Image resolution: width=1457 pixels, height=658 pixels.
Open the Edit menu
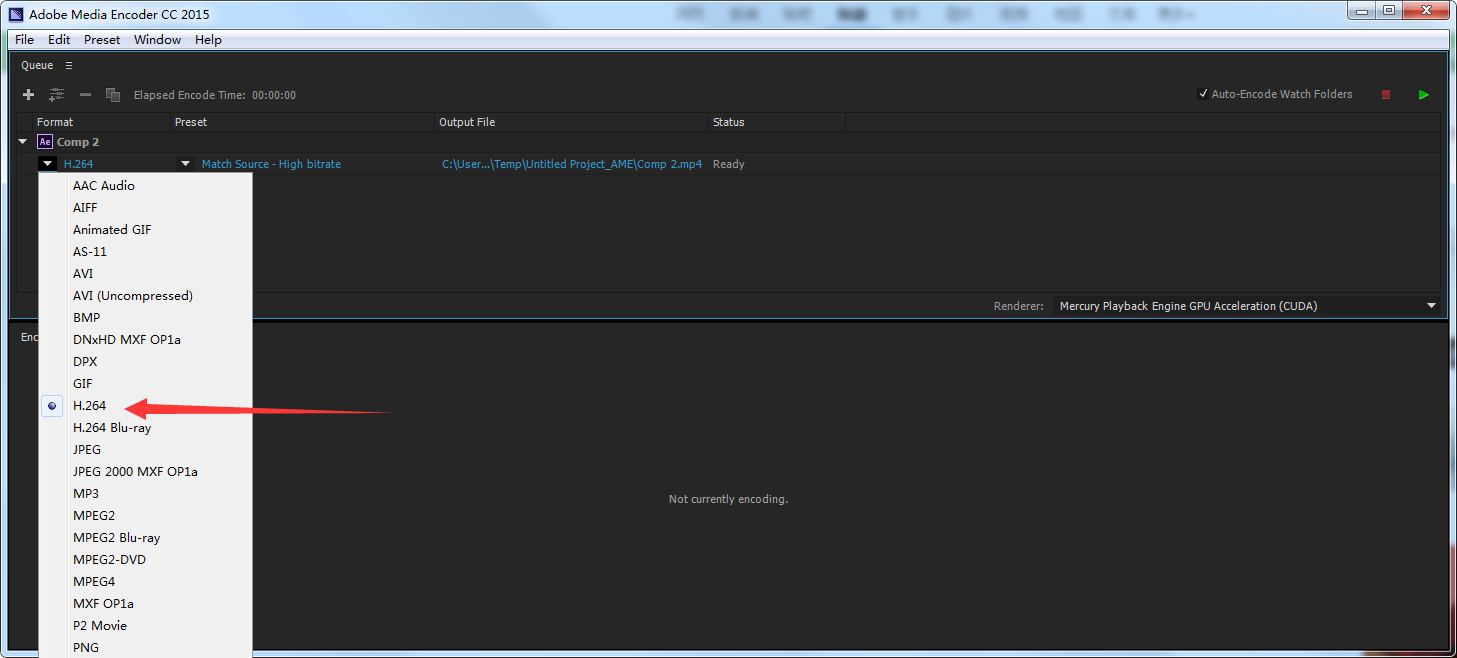tap(59, 40)
